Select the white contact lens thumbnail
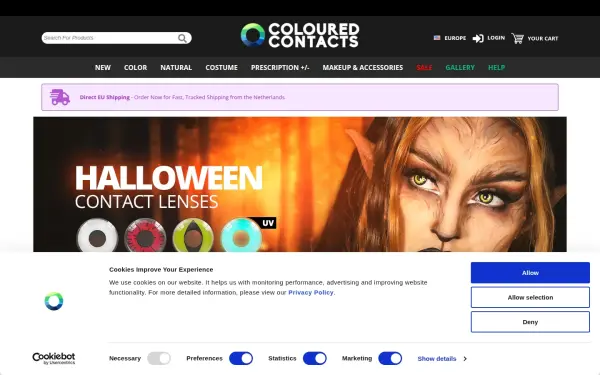 pos(97,236)
